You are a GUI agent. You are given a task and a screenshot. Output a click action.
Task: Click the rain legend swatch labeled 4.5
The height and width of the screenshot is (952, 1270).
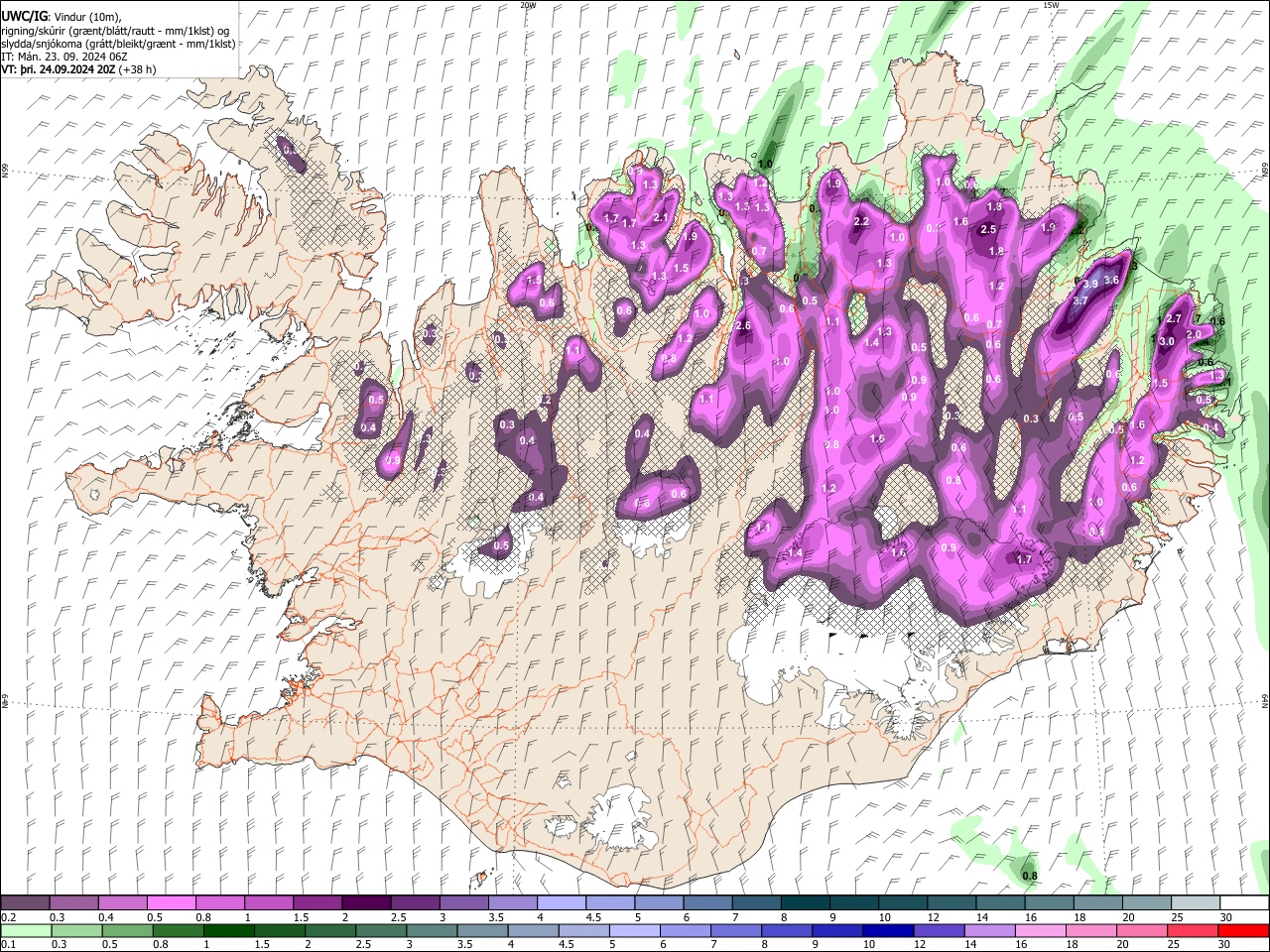click(x=582, y=930)
